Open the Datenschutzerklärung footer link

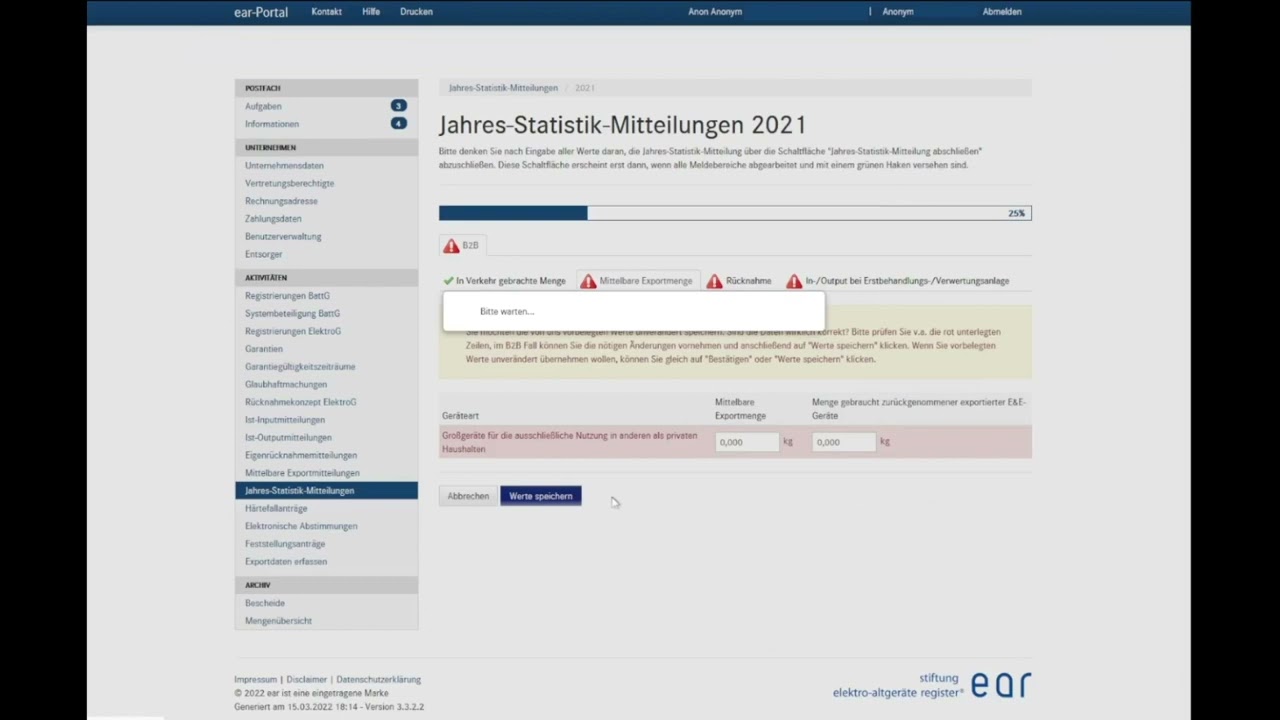378,680
